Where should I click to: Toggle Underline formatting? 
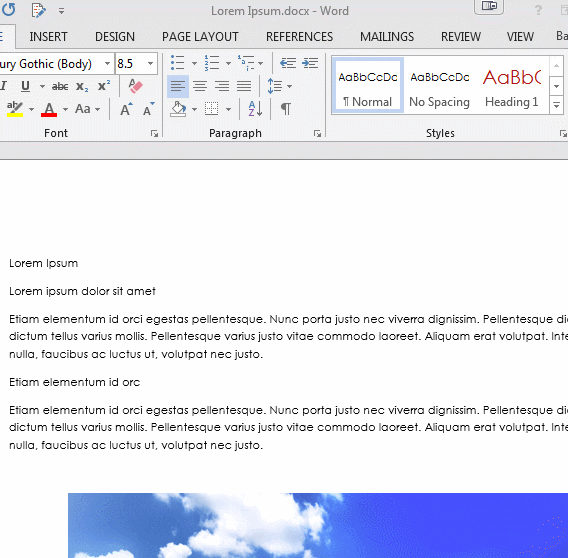(x=25, y=86)
